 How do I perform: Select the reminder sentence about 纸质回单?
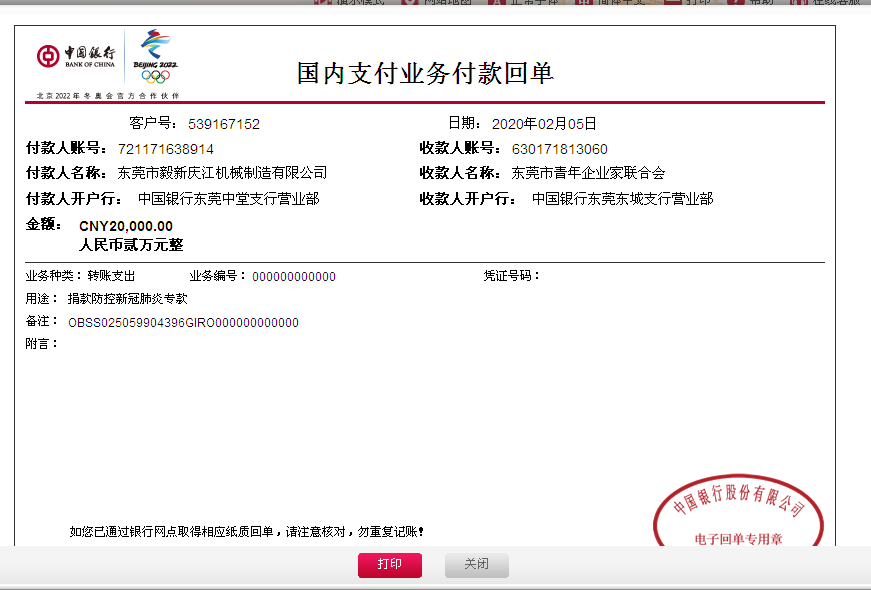point(247,532)
